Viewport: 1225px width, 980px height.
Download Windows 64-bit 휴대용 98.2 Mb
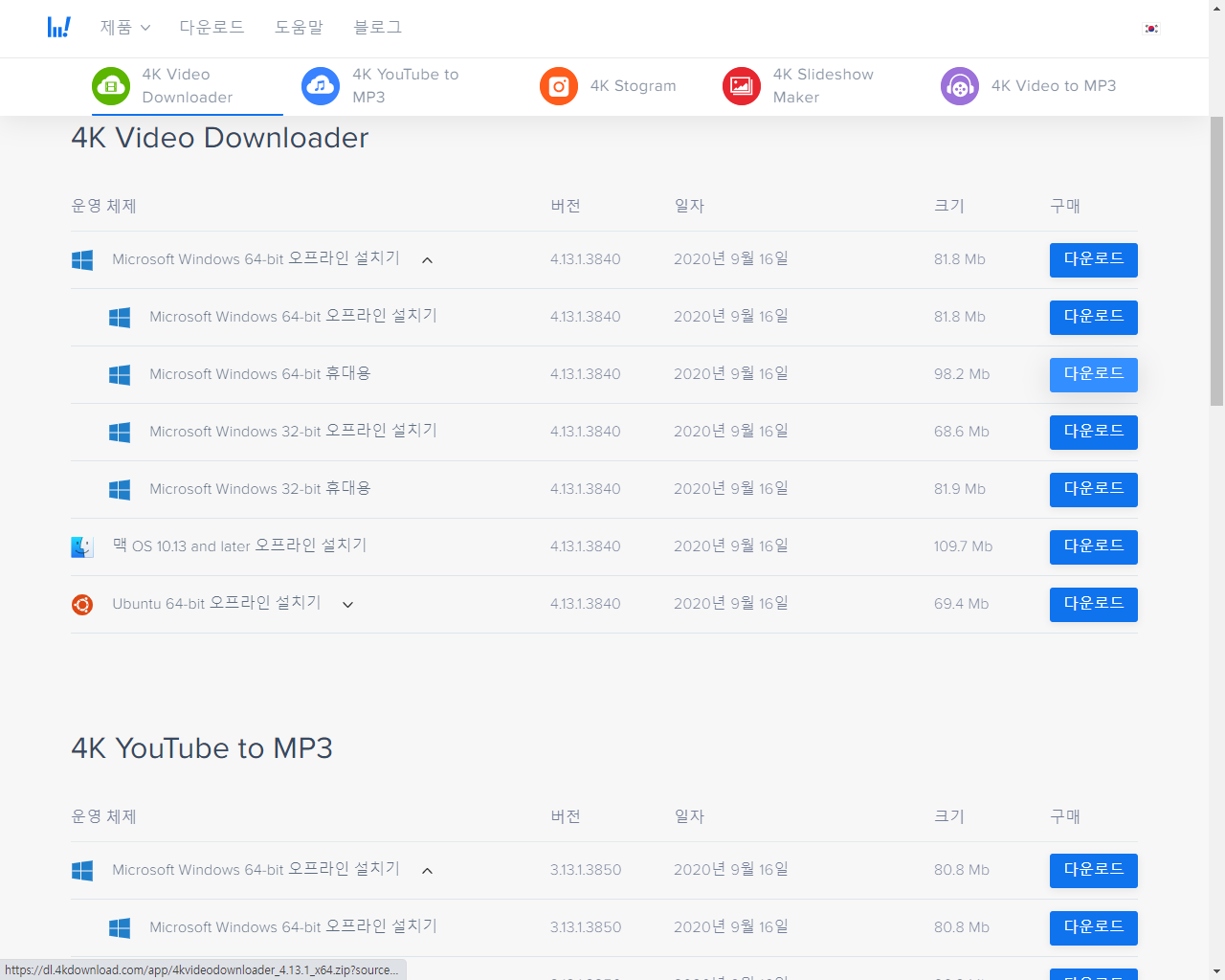[1094, 375]
